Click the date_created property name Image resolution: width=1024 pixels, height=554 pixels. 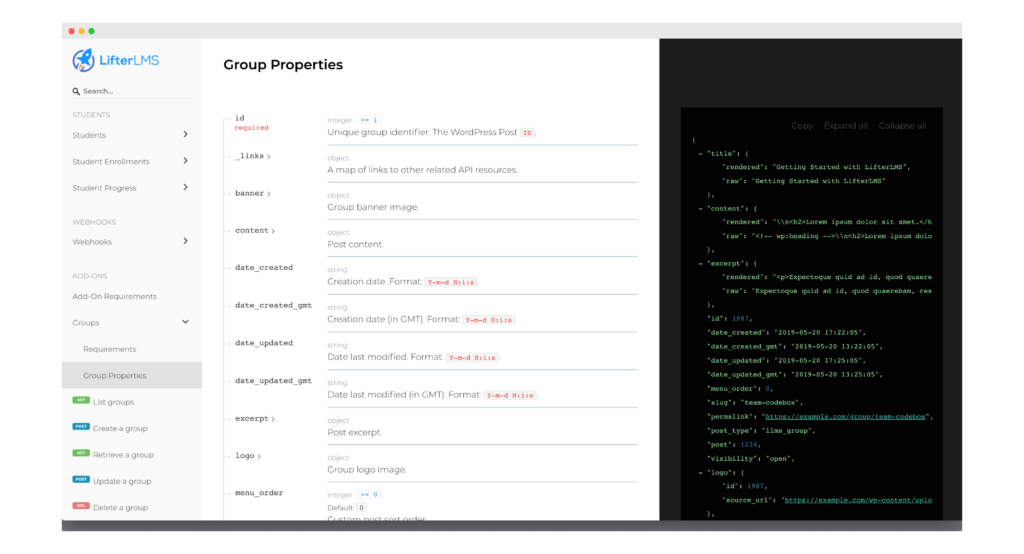click(x=264, y=268)
